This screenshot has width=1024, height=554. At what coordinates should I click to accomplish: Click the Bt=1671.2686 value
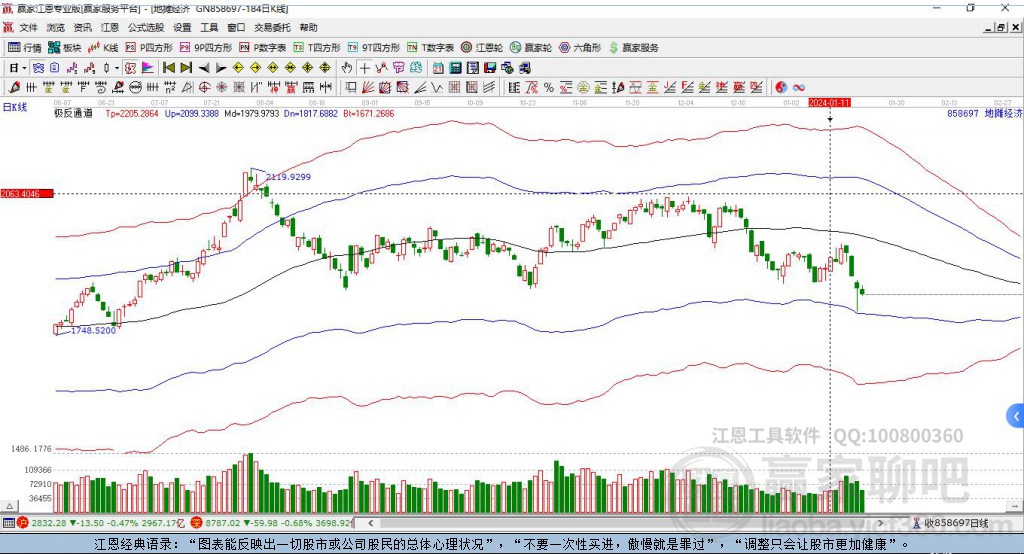coord(368,113)
